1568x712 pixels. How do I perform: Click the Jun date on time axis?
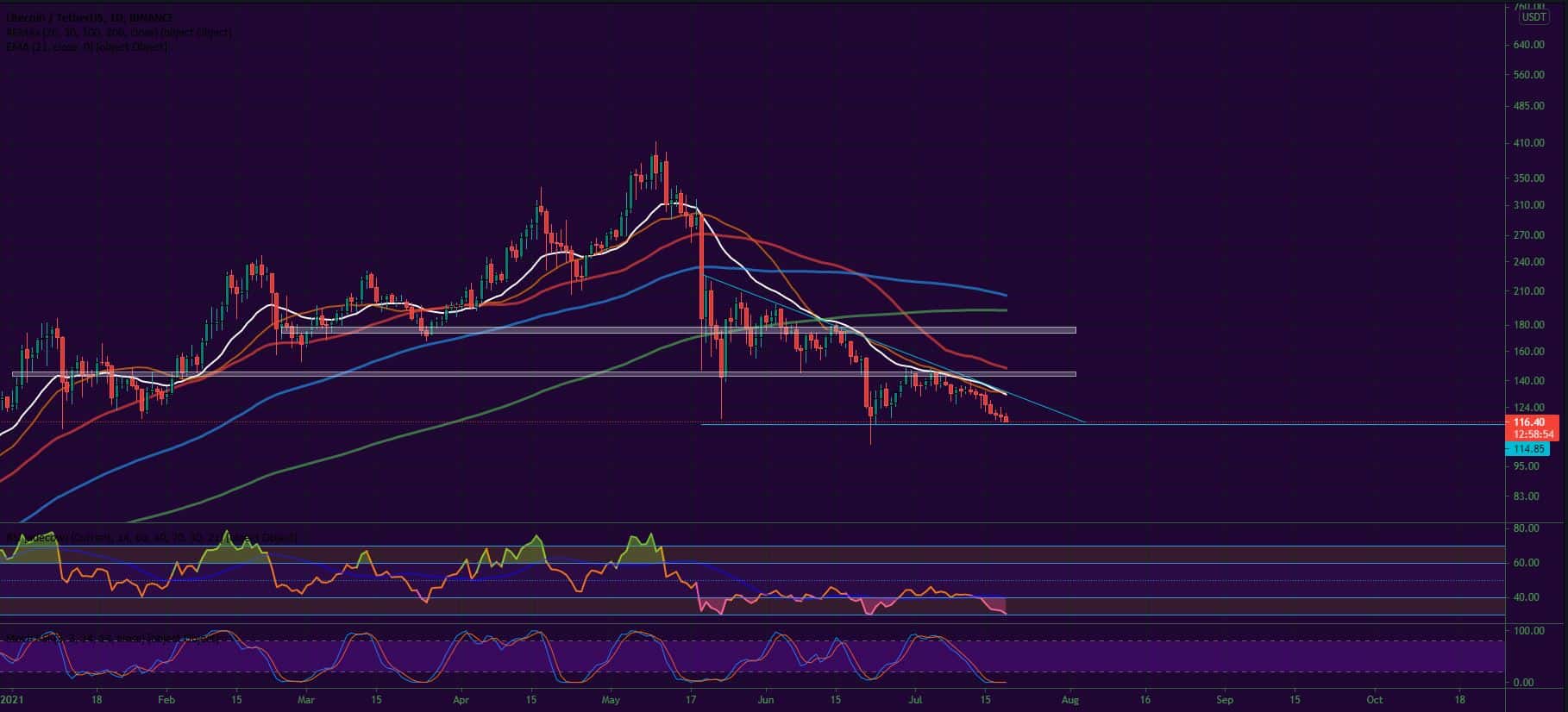(x=765, y=701)
